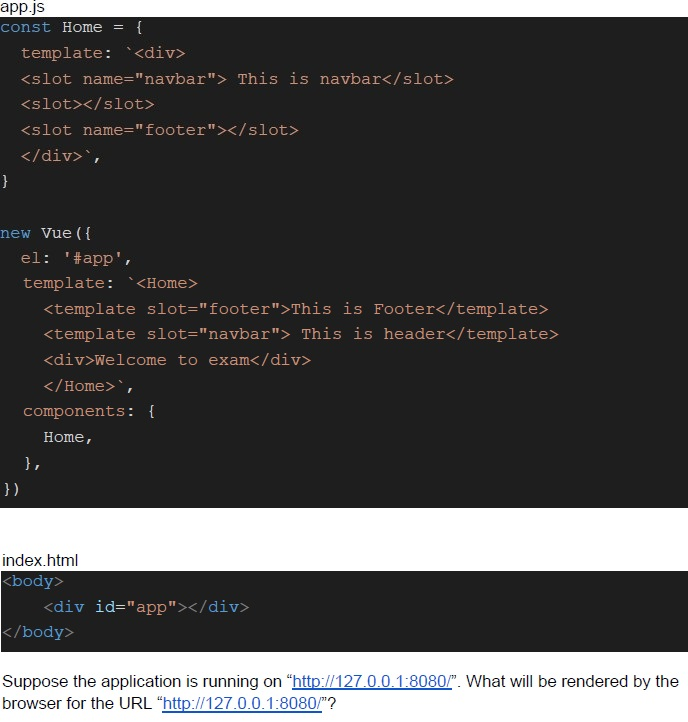Click the 'template: `<Home>' line

click(x=110, y=283)
